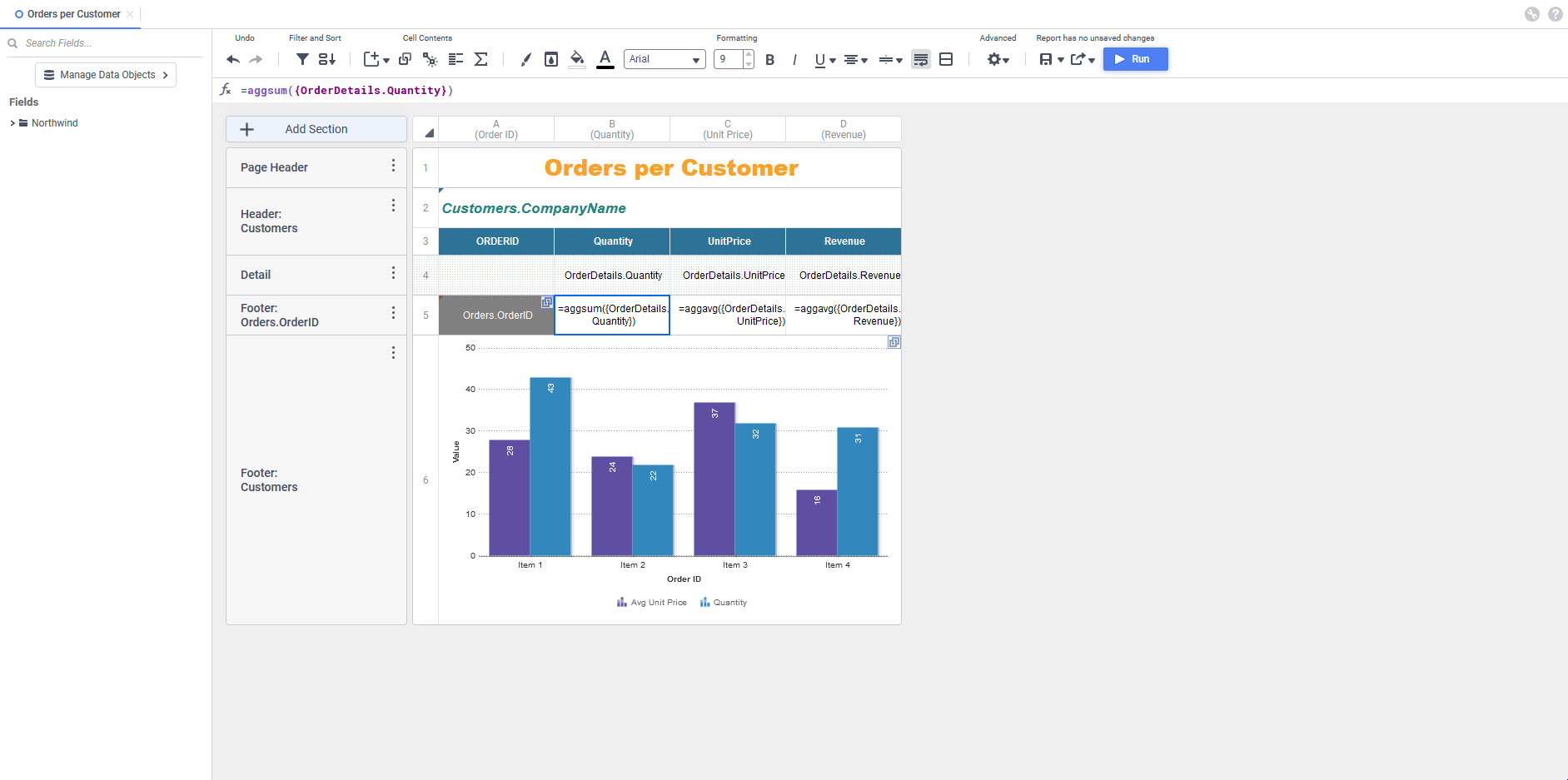Click the cell border color icon
This screenshot has height=780, width=1568.
551,59
